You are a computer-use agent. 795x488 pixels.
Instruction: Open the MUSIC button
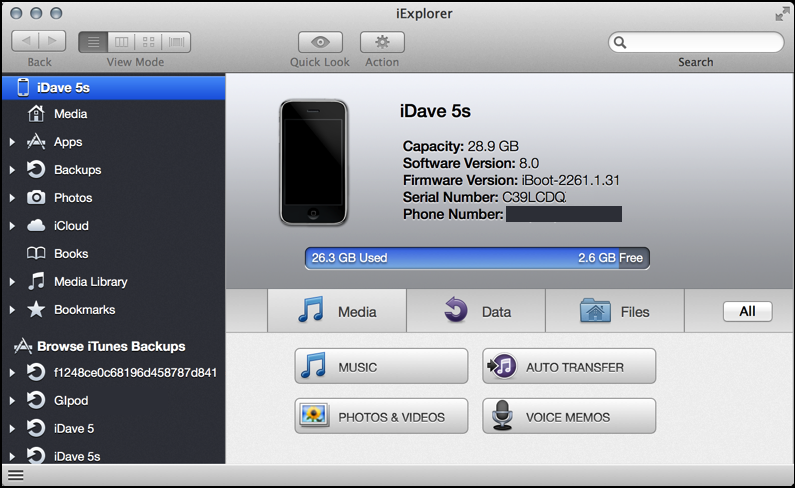coord(381,366)
